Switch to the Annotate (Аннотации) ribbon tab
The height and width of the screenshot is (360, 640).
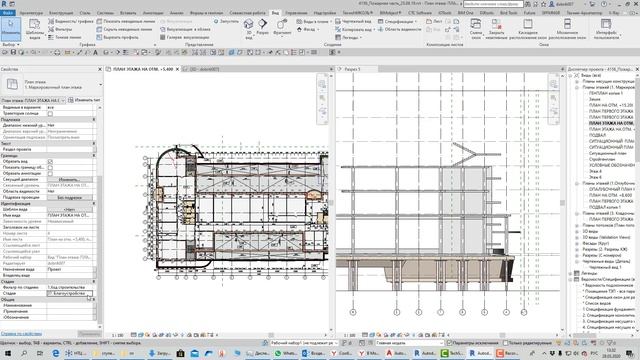tap(153, 13)
